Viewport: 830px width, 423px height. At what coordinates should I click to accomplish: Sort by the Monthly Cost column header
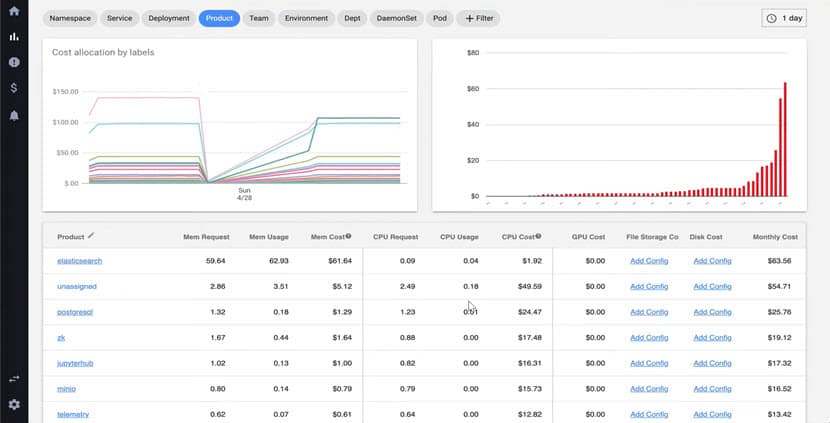(x=775, y=237)
